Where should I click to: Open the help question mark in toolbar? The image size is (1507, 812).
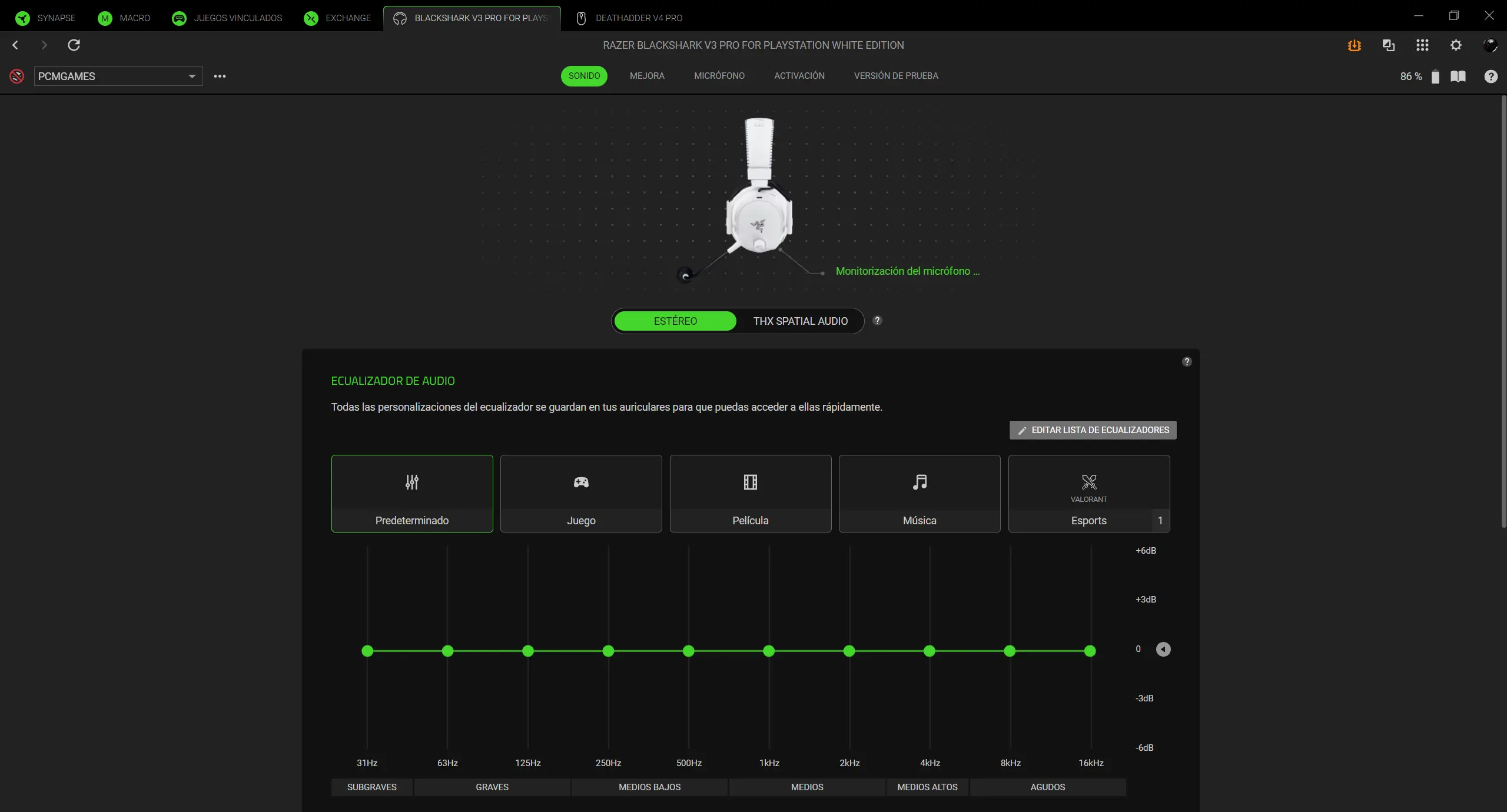coord(1491,76)
